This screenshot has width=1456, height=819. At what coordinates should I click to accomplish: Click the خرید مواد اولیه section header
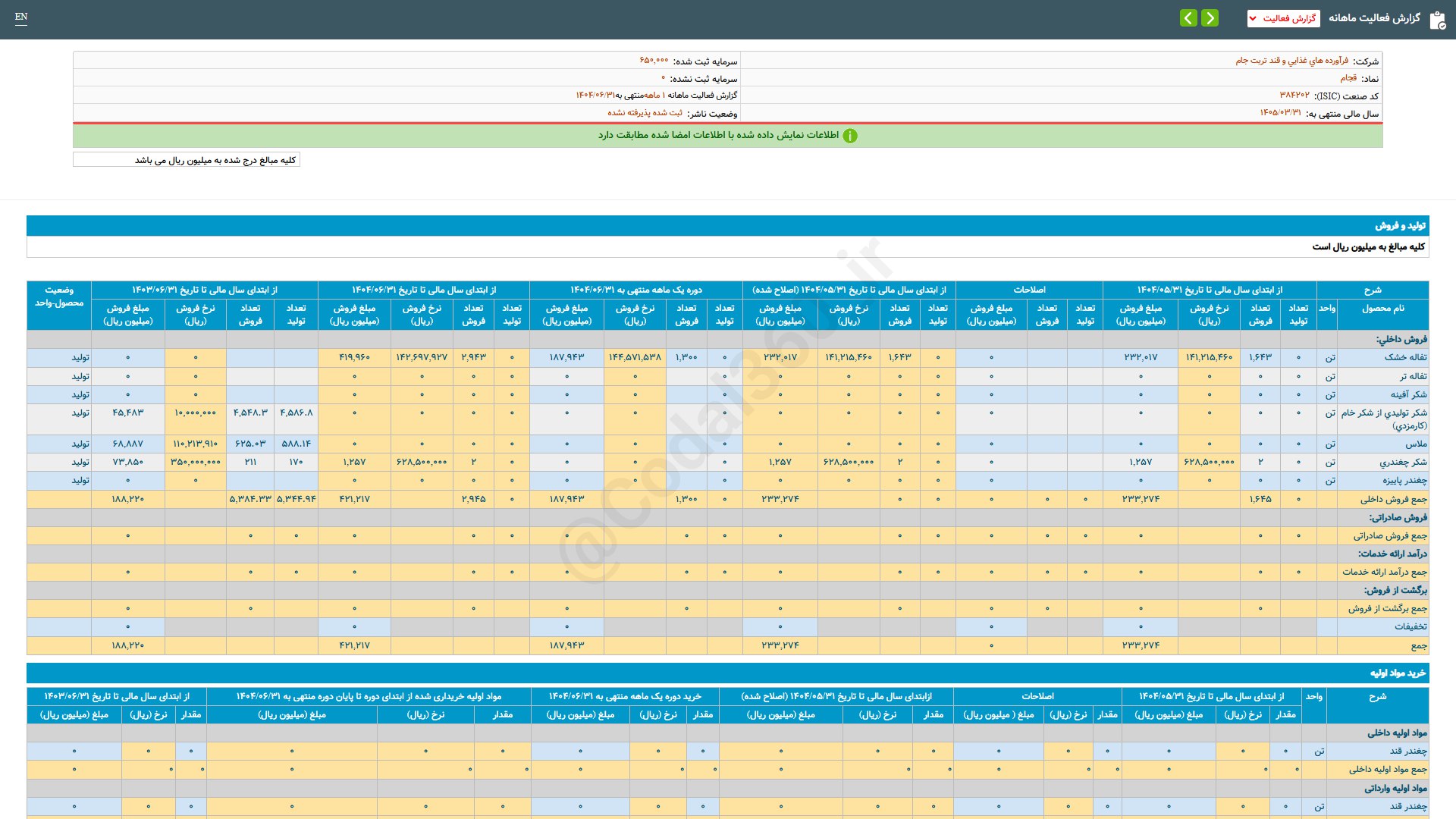pyautogui.click(x=1397, y=673)
